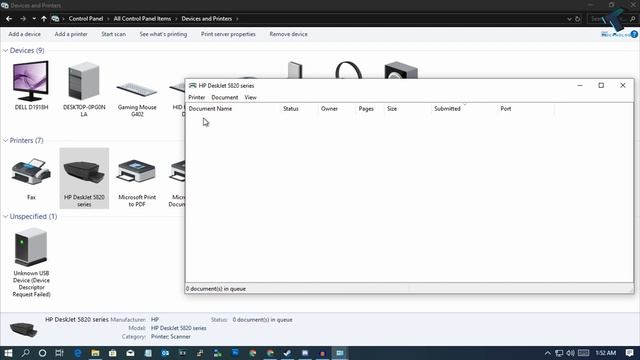640x360 pixels.
Task: Click Start scan in the toolbar
Action: [x=113, y=34]
